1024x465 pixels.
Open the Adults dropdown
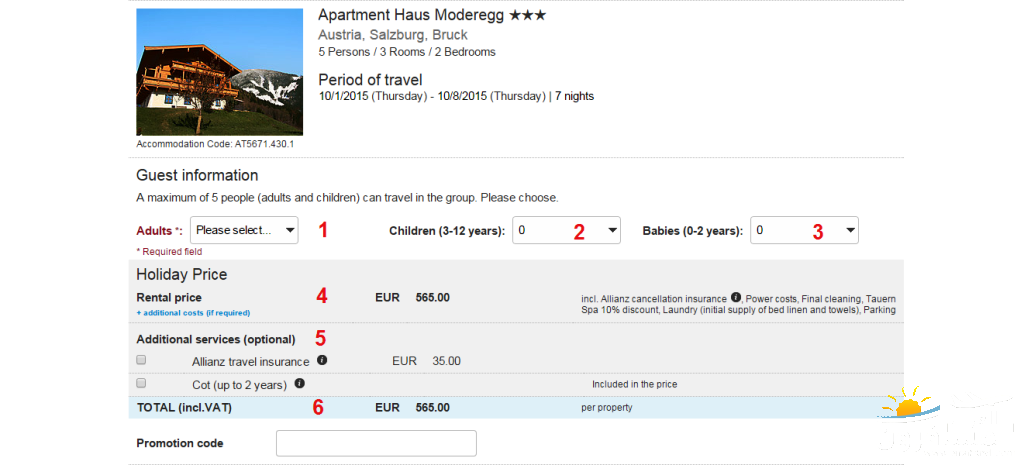[244, 230]
